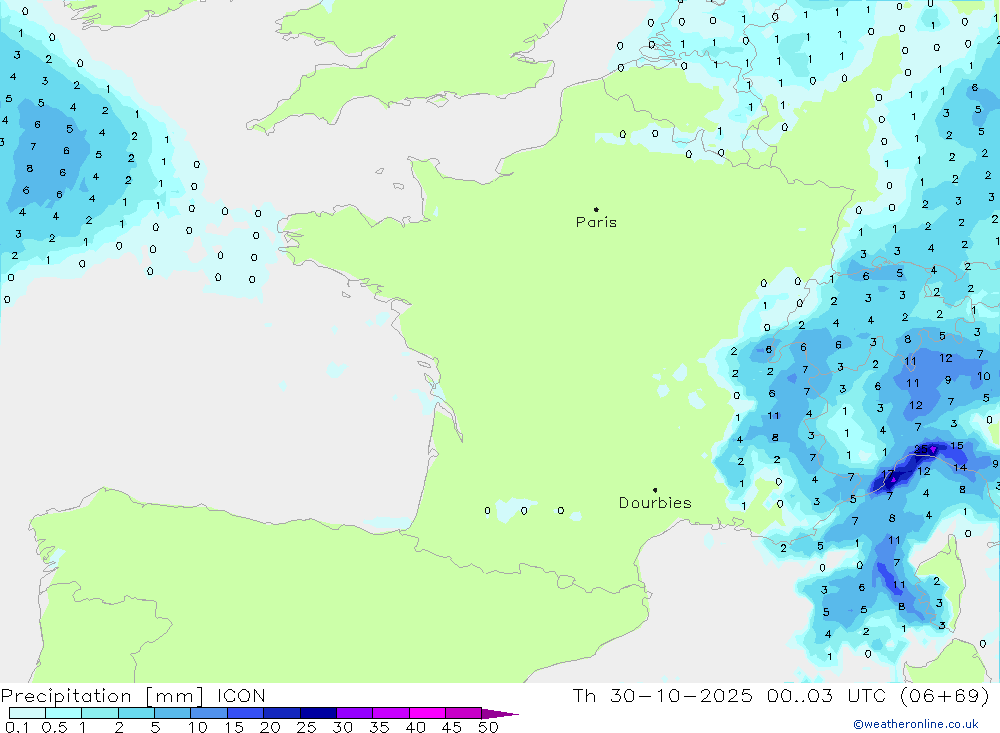Click the map value 17 in the dark blue cell
The width and height of the screenshot is (1000, 733).
888,475
